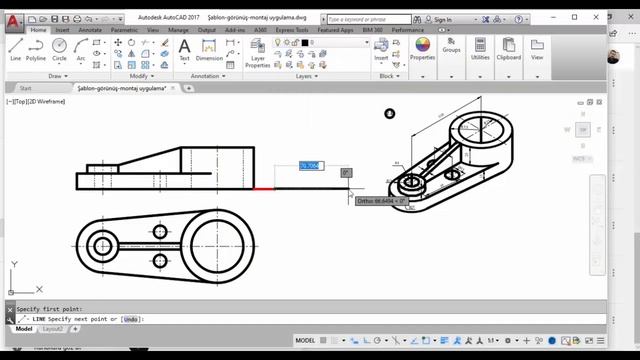Image resolution: width=640 pixels, height=360 pixels.
Task: Expand the Layers panel
Action: pos(307,76)
